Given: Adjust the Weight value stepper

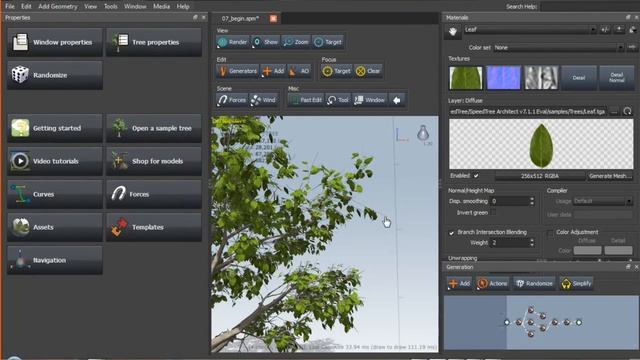Looking at the screenshot, I should (531, 243).
